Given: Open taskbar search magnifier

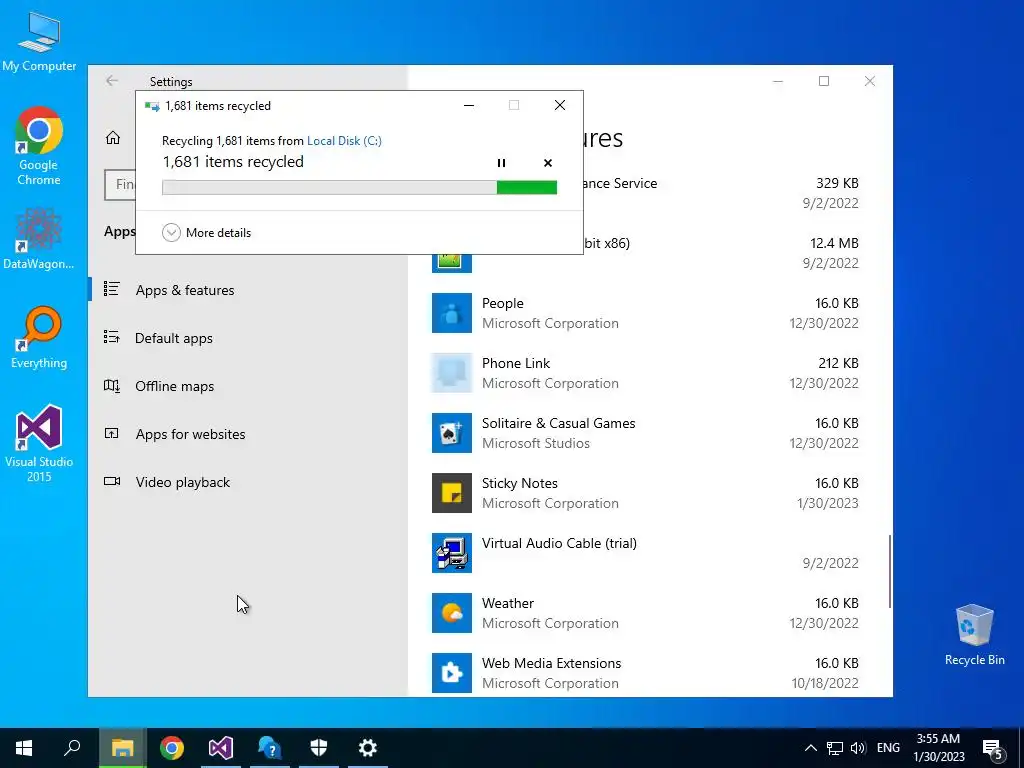Looking at the screenshot, I should point(72,748).
